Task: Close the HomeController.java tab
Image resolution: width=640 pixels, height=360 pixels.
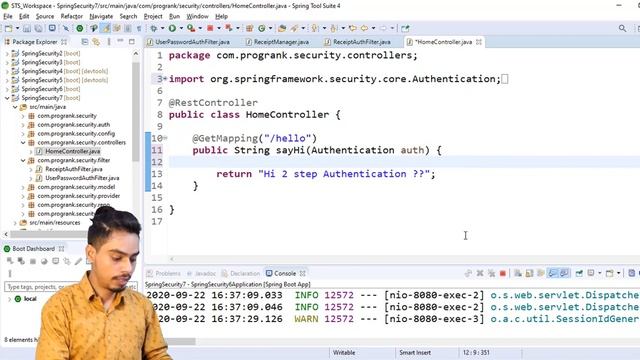Action: pyautogui.click(x=479, y=42)
